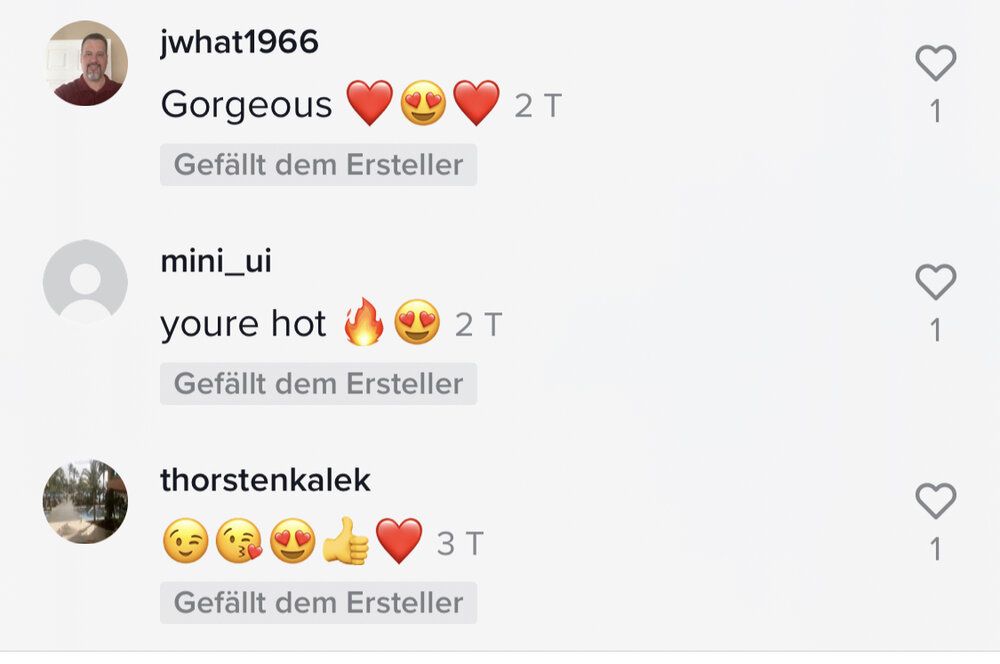The height and width of the screenshot is (664, 1000).
Task: Open thorstenkalek's palm tree profile picture
Action: pyautogui.click(x=85, y=501)
